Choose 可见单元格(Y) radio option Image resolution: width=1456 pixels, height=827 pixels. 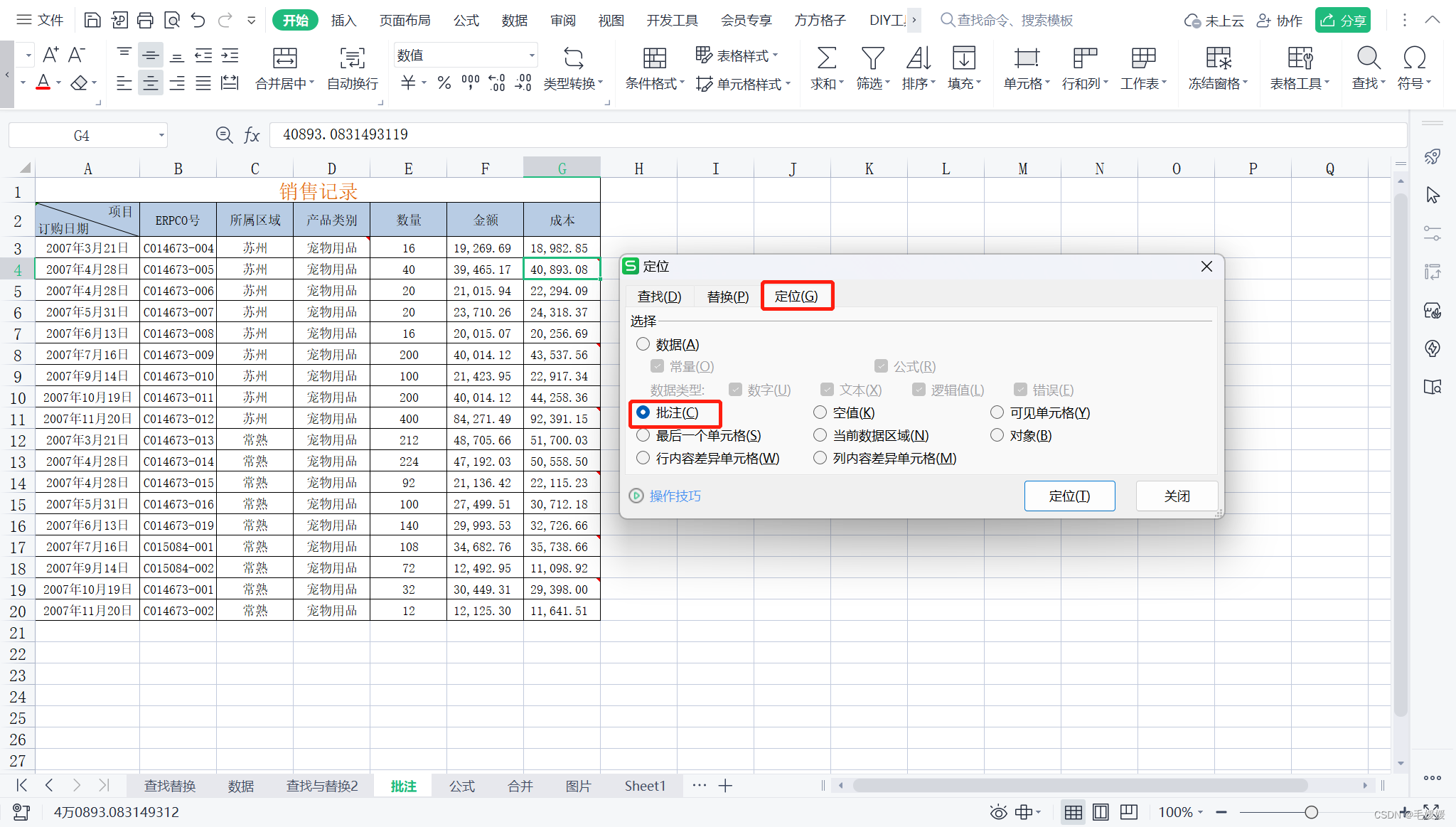click(x=997, y=412)
